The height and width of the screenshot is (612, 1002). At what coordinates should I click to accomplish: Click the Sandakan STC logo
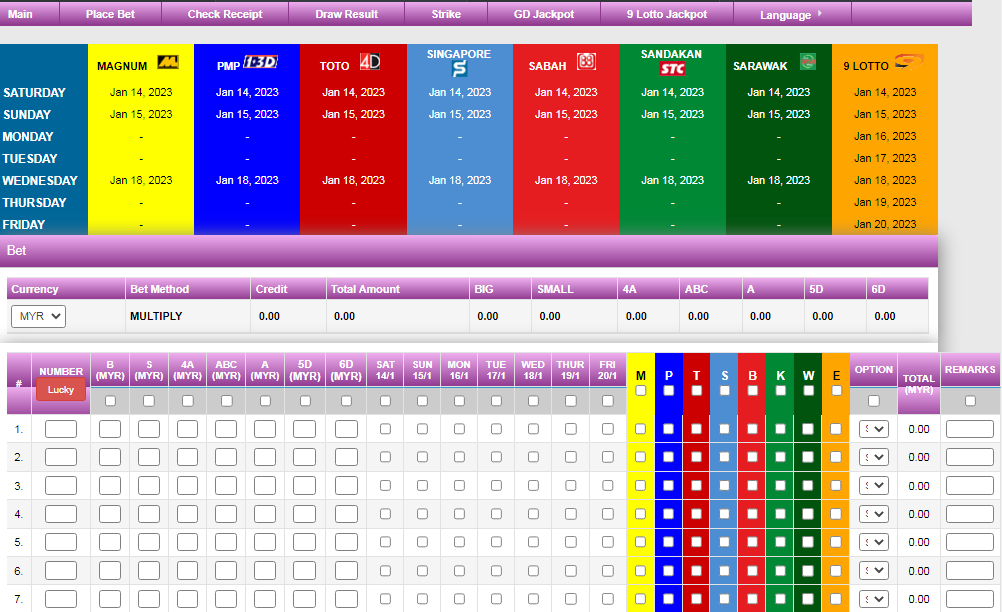(x=672, y=69)
